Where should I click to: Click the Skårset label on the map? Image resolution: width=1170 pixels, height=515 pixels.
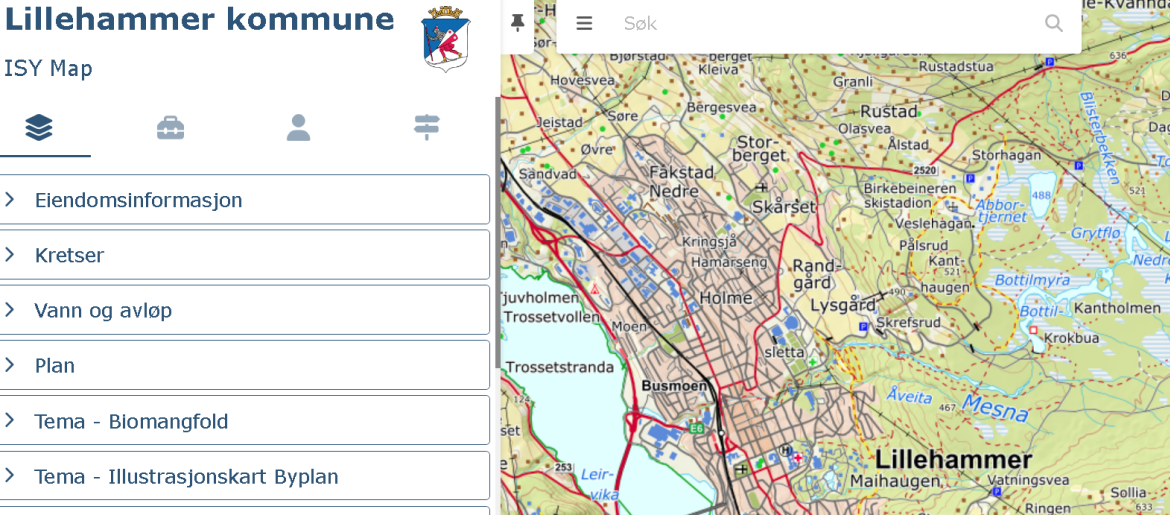[x=783, y=207]
